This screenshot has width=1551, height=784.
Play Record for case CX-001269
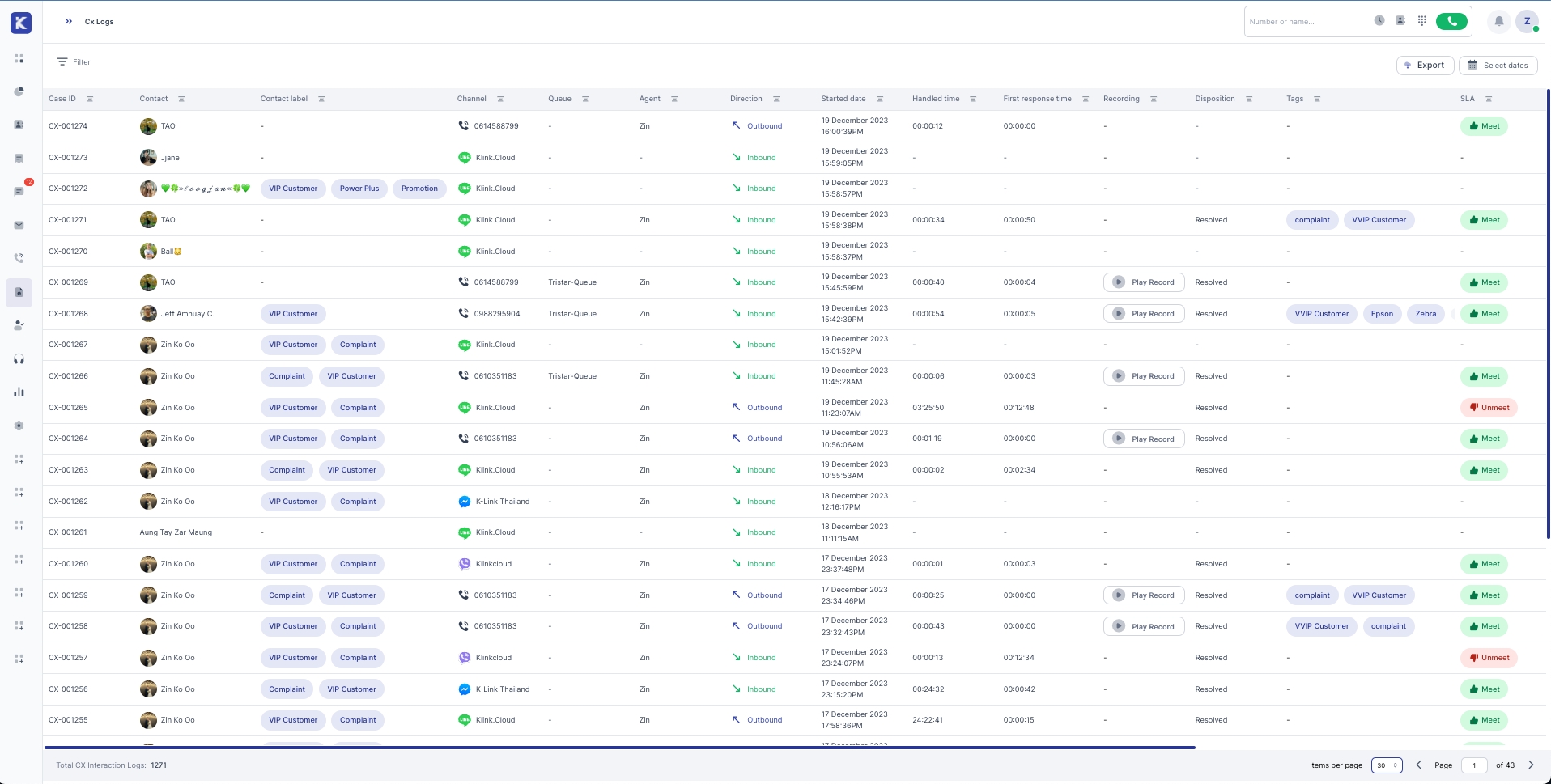pyautogui.click(x=1144, y=282)
